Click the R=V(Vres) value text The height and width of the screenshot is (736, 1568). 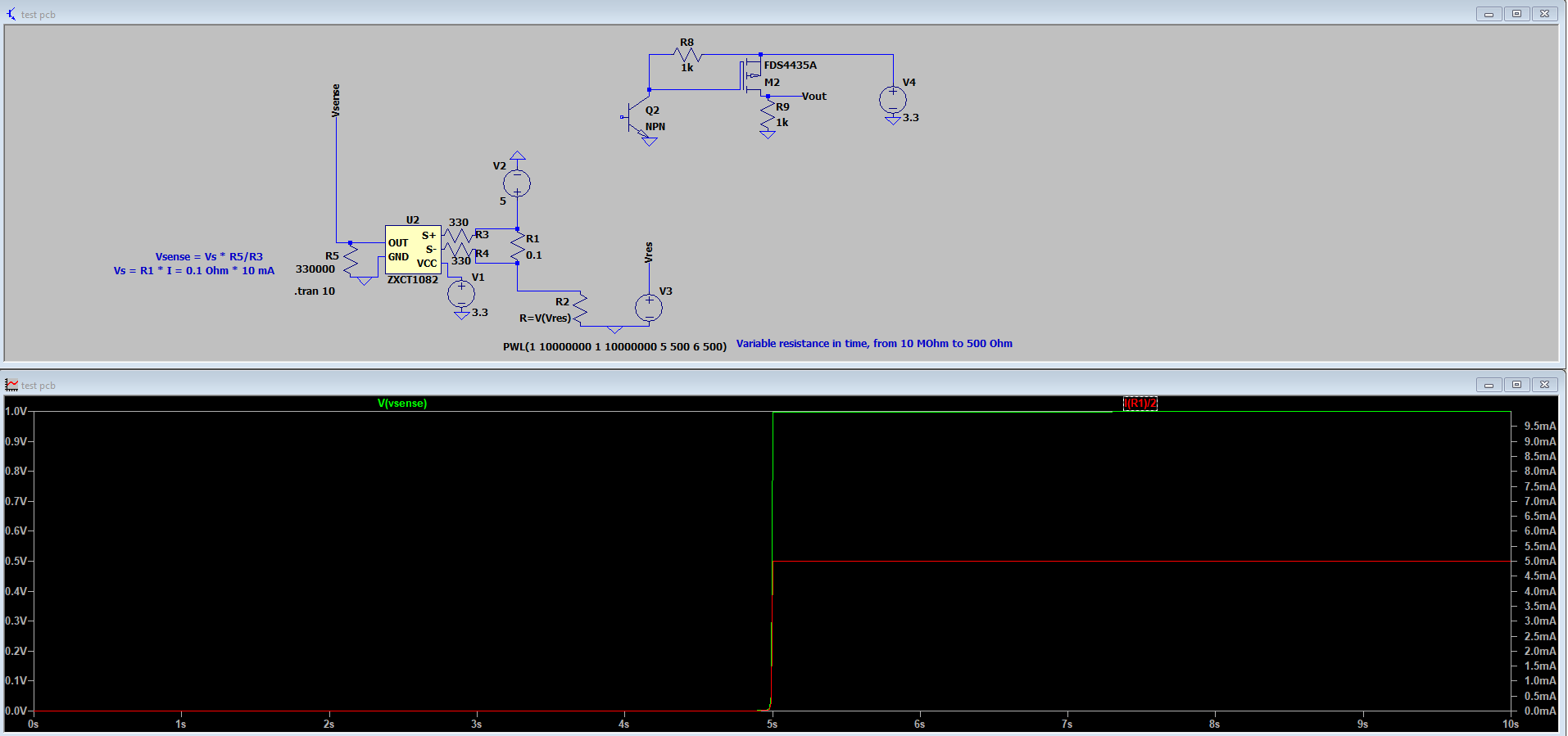[x=545, y=318]
